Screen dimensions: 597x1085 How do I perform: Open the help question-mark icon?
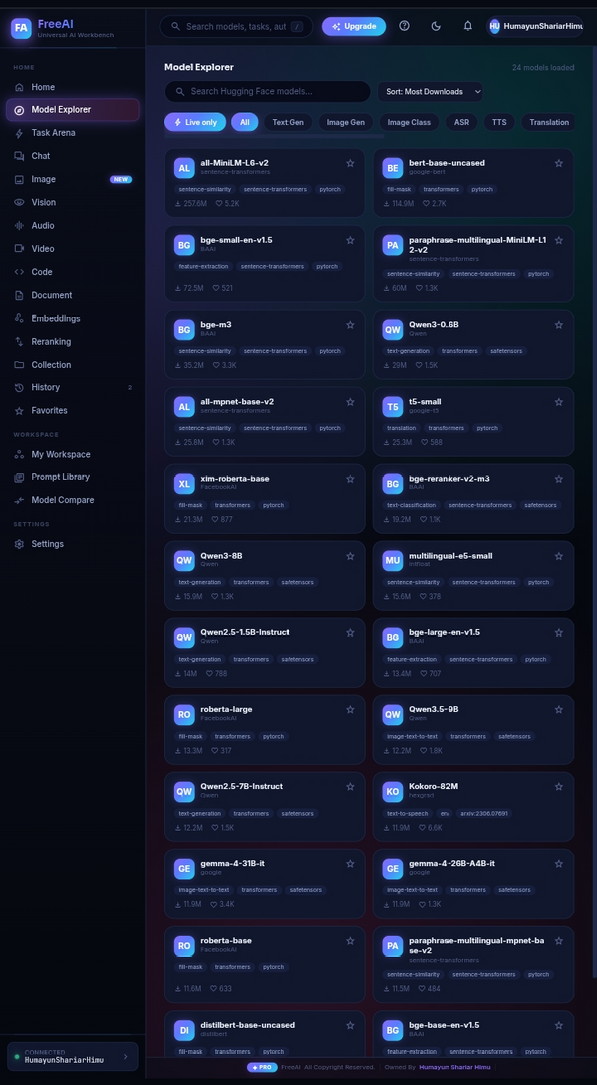click(405, 26)
